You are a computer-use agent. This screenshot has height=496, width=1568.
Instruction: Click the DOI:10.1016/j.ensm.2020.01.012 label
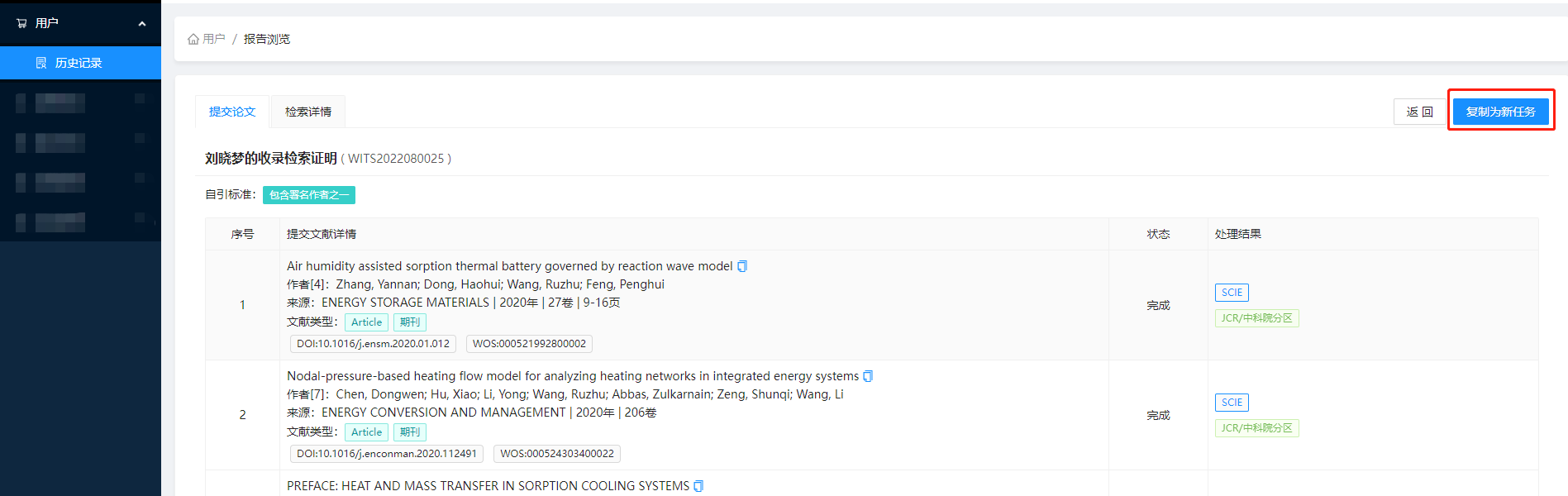pyautogui.click(x=373, y=344)
